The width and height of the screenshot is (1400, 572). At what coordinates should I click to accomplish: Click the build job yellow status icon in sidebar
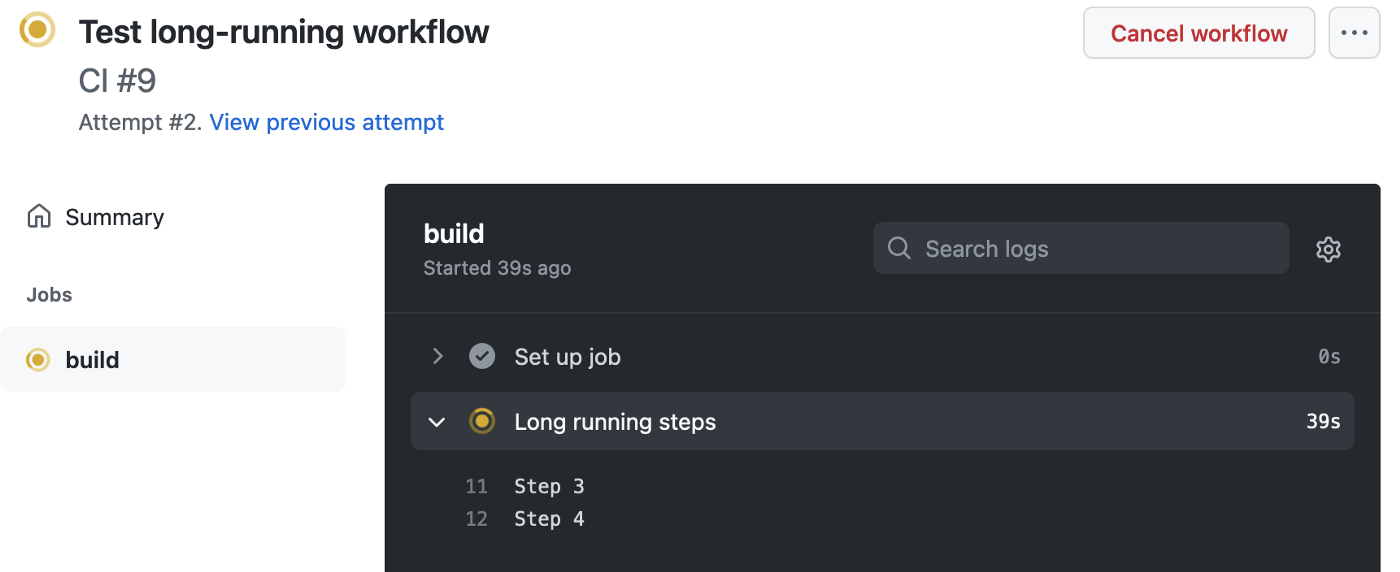point(38,359)
